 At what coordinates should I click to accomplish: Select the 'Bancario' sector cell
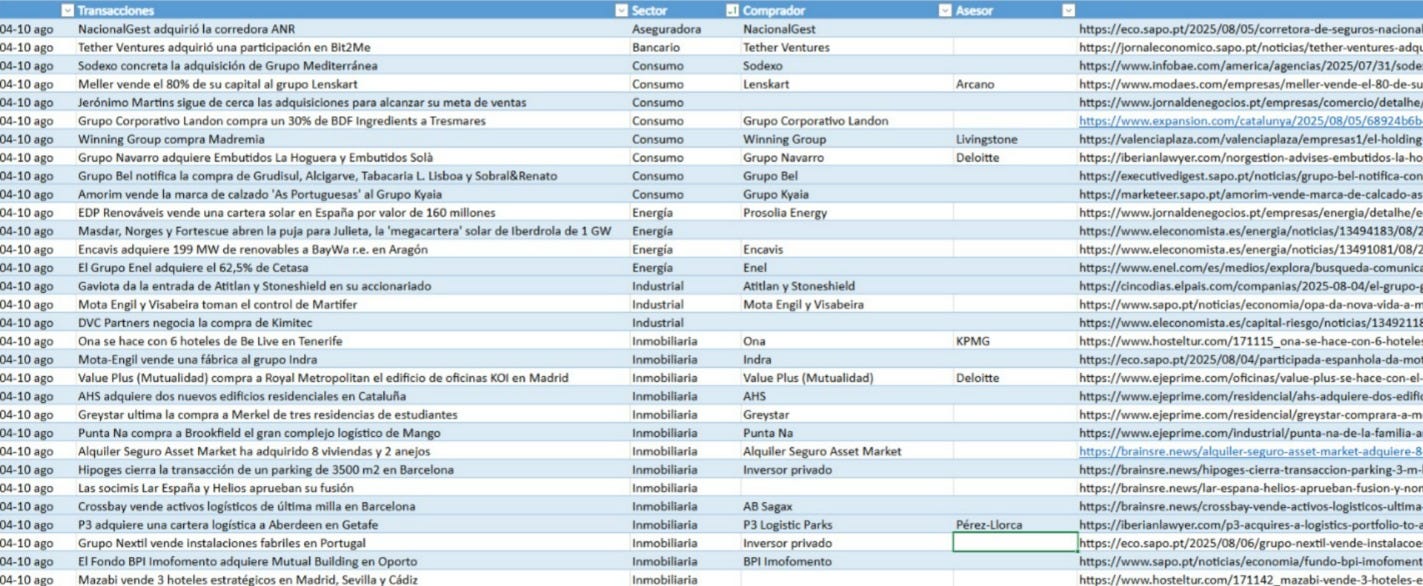[684, 47]
